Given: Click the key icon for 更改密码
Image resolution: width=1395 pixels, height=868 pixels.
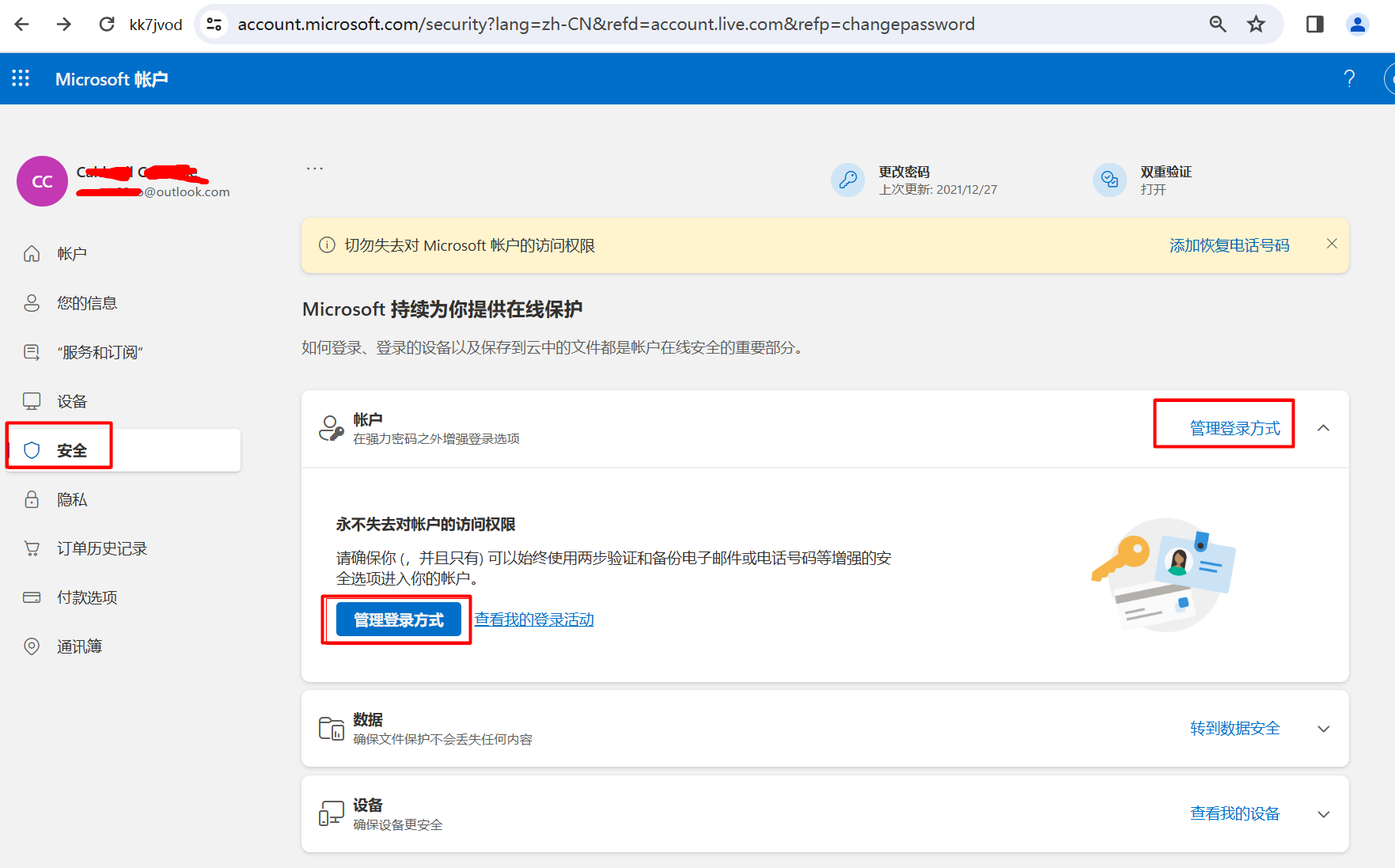Looking at the screenshot, I should 848,180.
